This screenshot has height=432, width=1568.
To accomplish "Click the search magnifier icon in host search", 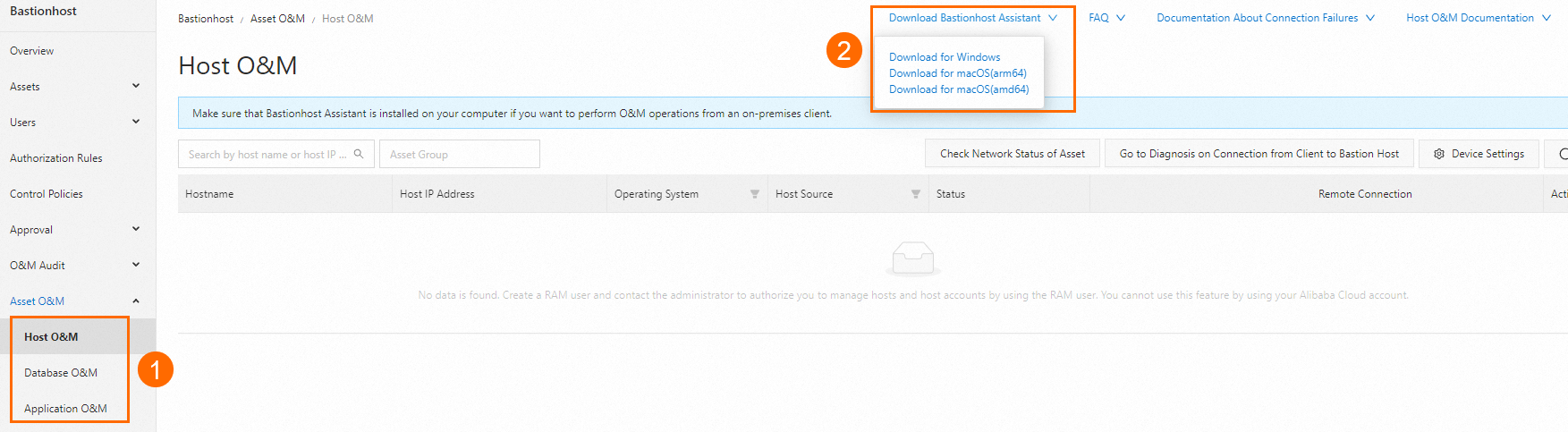I will (359, 154).
